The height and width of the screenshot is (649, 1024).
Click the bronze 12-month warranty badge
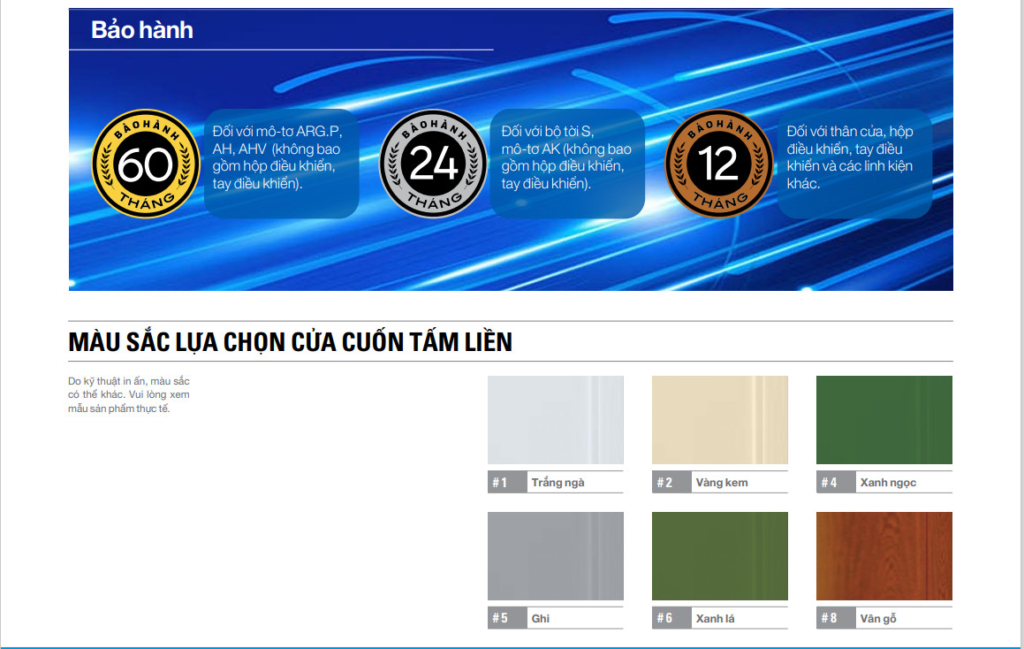tap(718, 164)
